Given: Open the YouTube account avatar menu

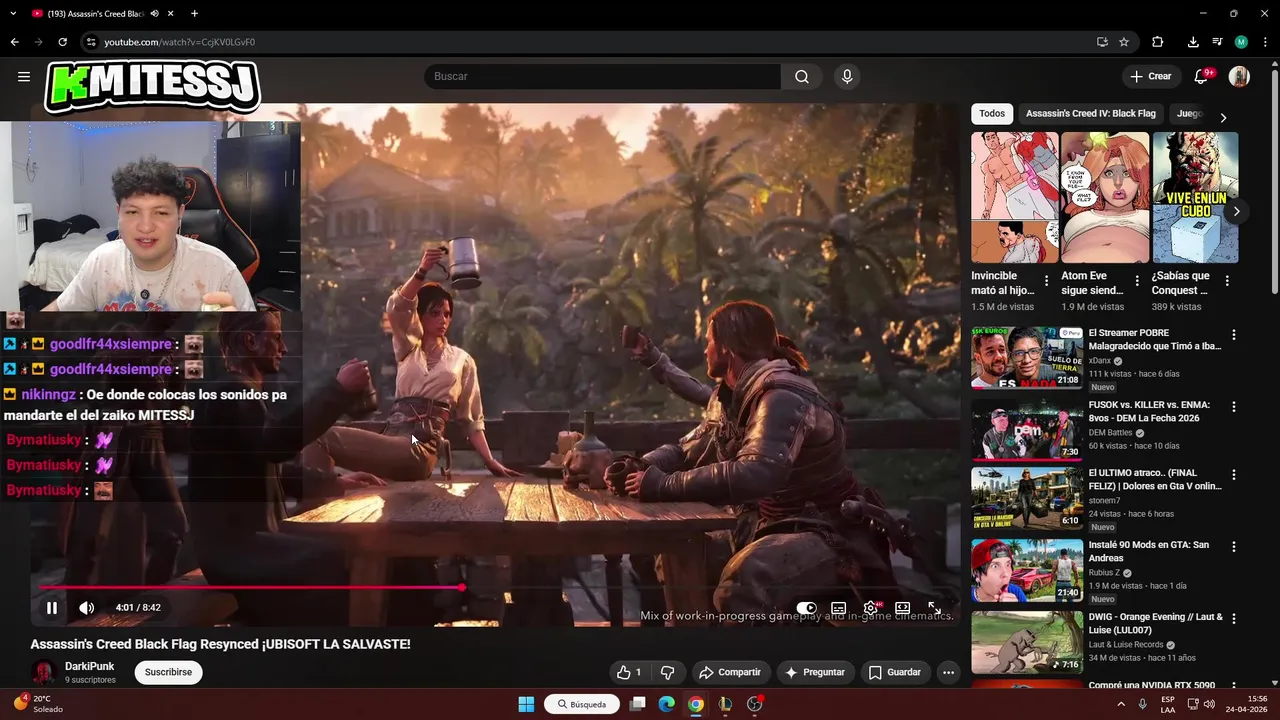Looking at the screenshot, I should tap(1239, 76).
